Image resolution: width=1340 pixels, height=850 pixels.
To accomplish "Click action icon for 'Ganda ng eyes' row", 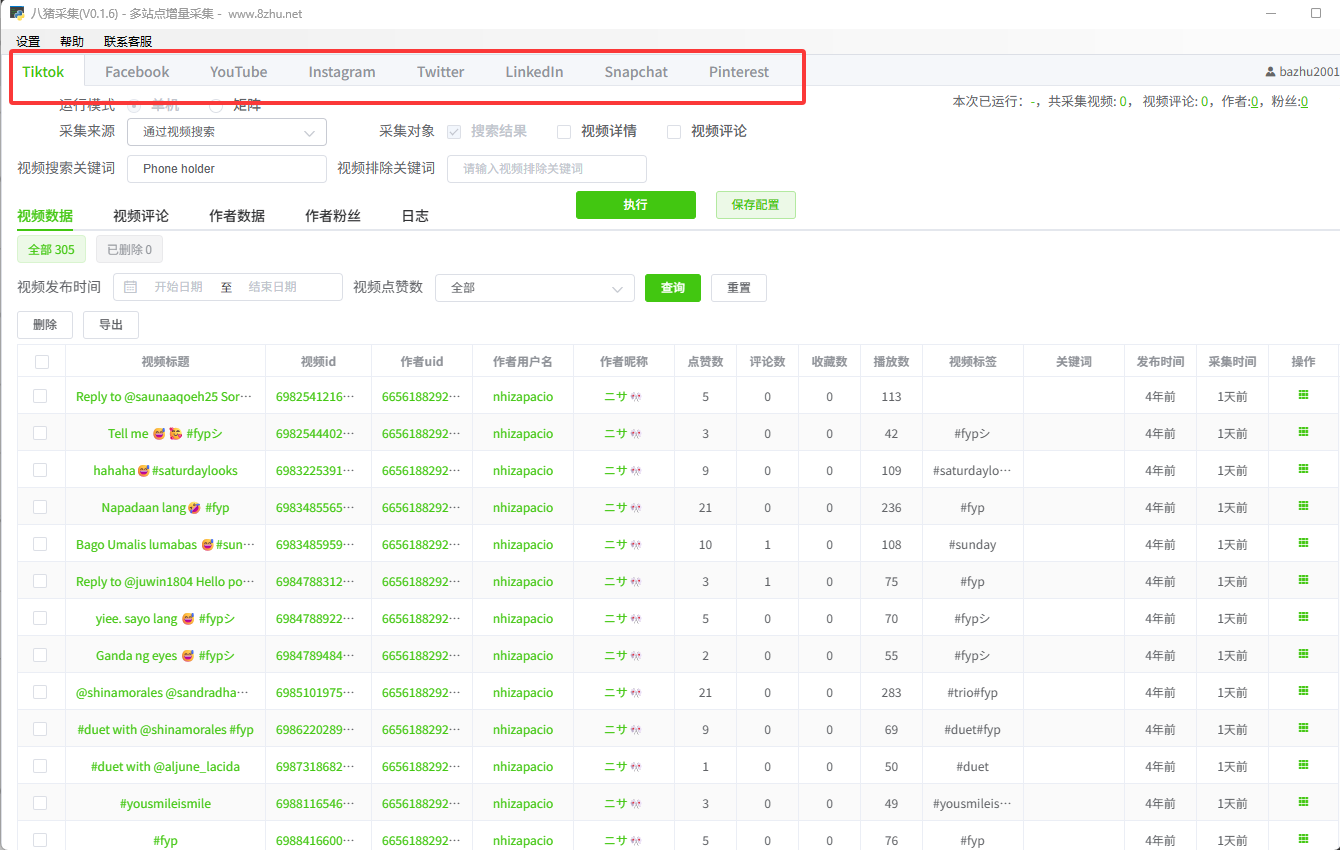I will click(x=1303, y=655).
